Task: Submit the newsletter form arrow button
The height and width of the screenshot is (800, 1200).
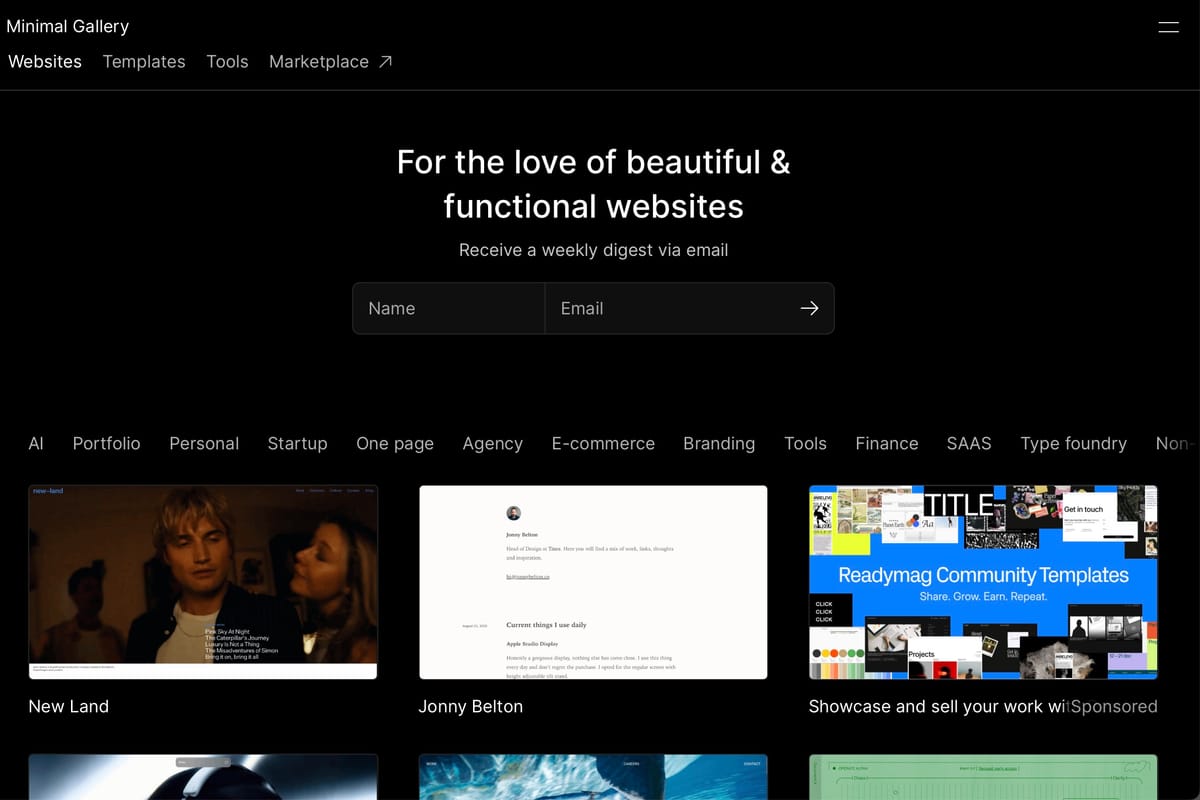Action: click(x=809, y=308)
